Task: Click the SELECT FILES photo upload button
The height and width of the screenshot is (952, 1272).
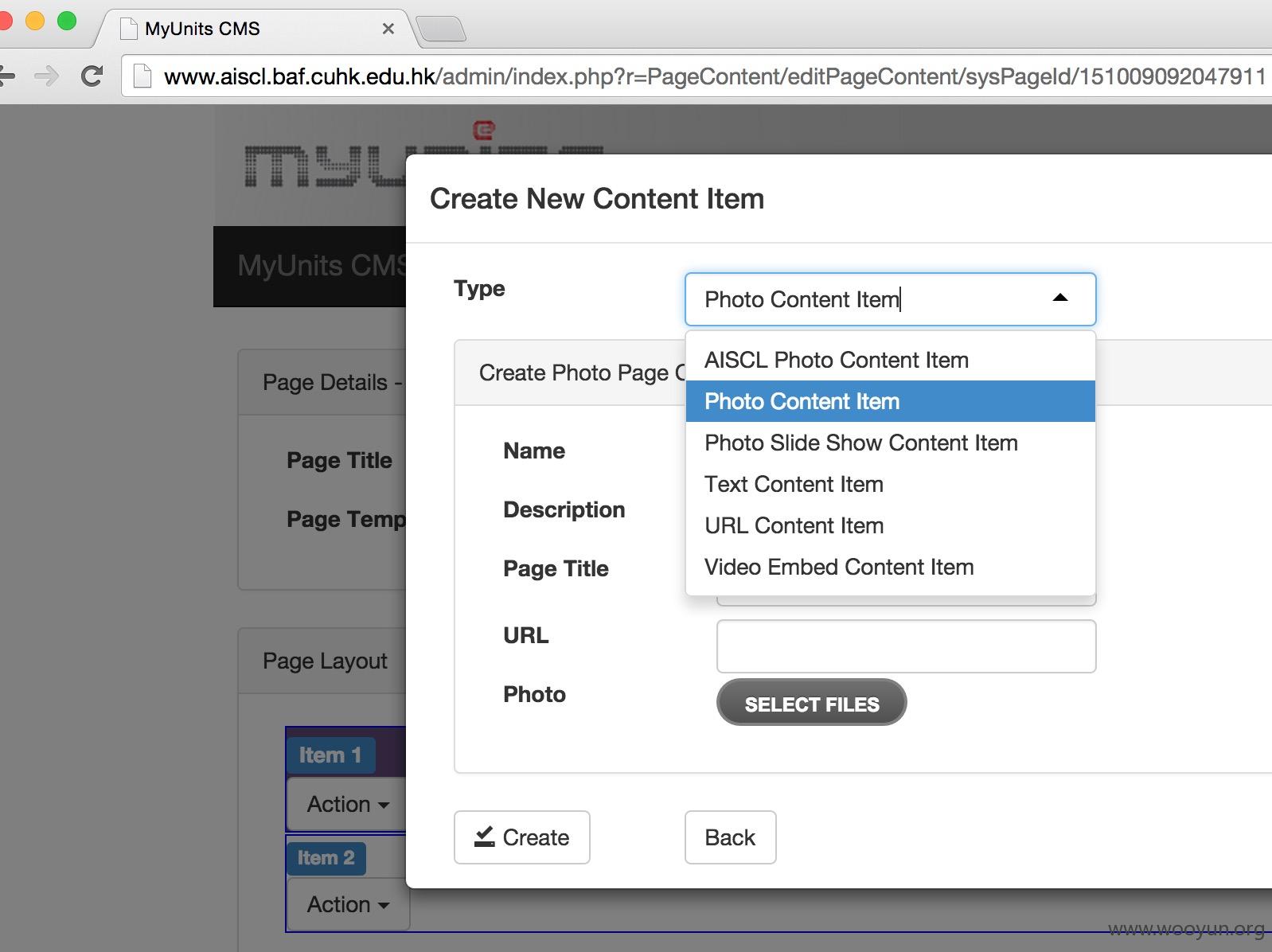Action: pyautogui.click(x=811, y=703)
